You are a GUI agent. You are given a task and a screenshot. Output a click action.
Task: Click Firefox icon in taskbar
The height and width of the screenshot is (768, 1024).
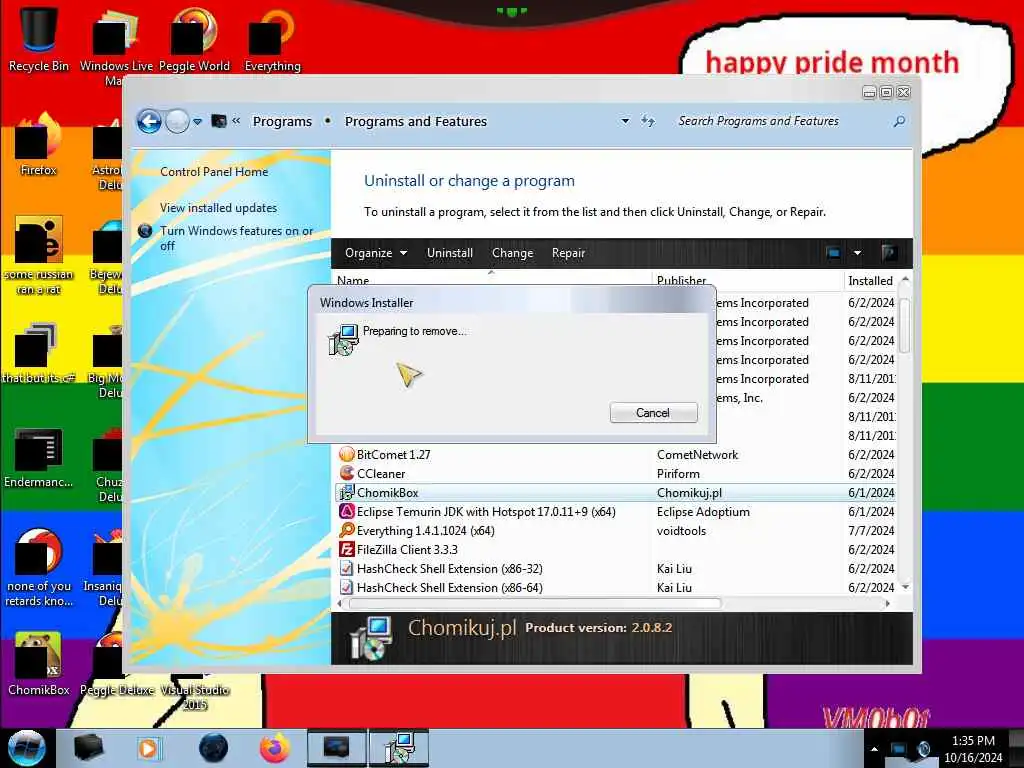pos(275,748)
